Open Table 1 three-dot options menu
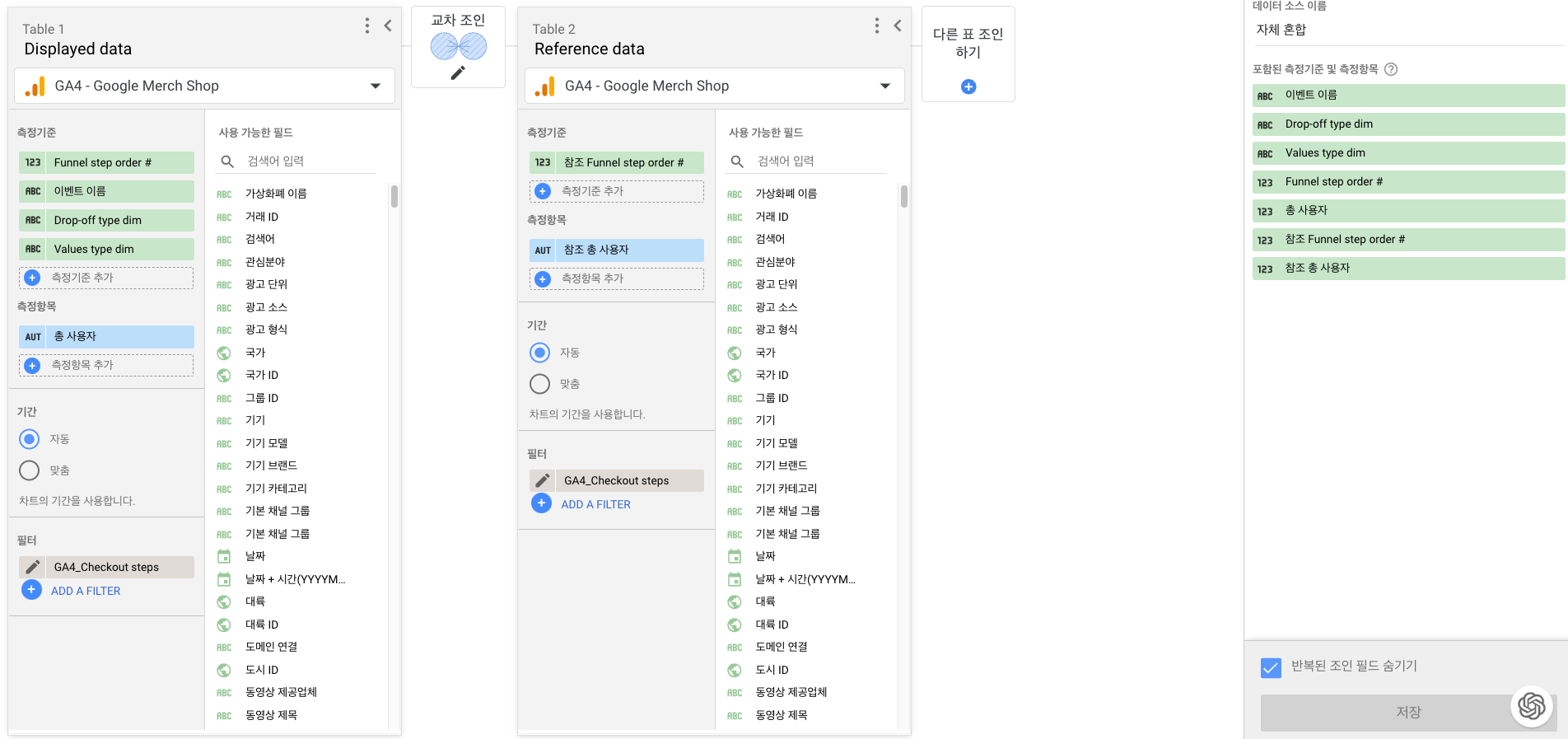Image resolution: width=1568 pixels, height=739 pixels. point(367,26)
